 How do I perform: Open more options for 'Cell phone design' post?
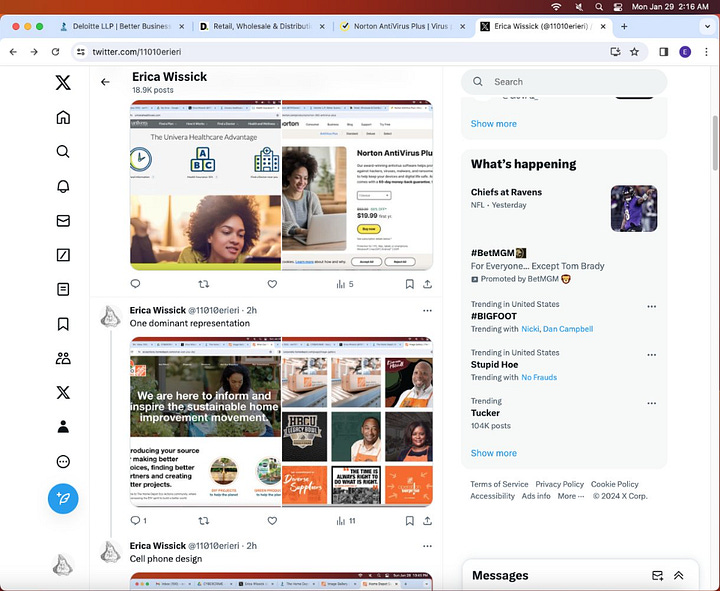click(x=428, y=546)
